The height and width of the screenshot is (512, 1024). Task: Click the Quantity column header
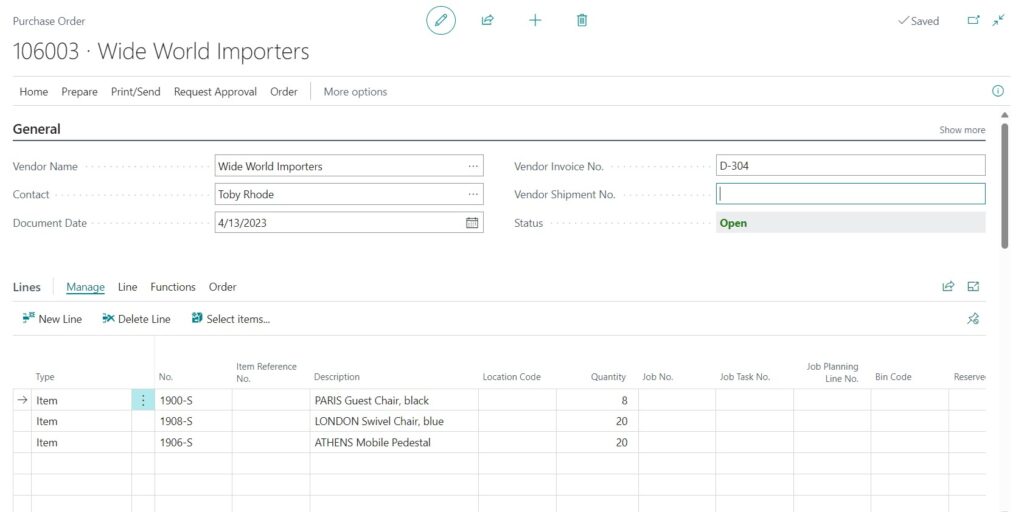609,377
